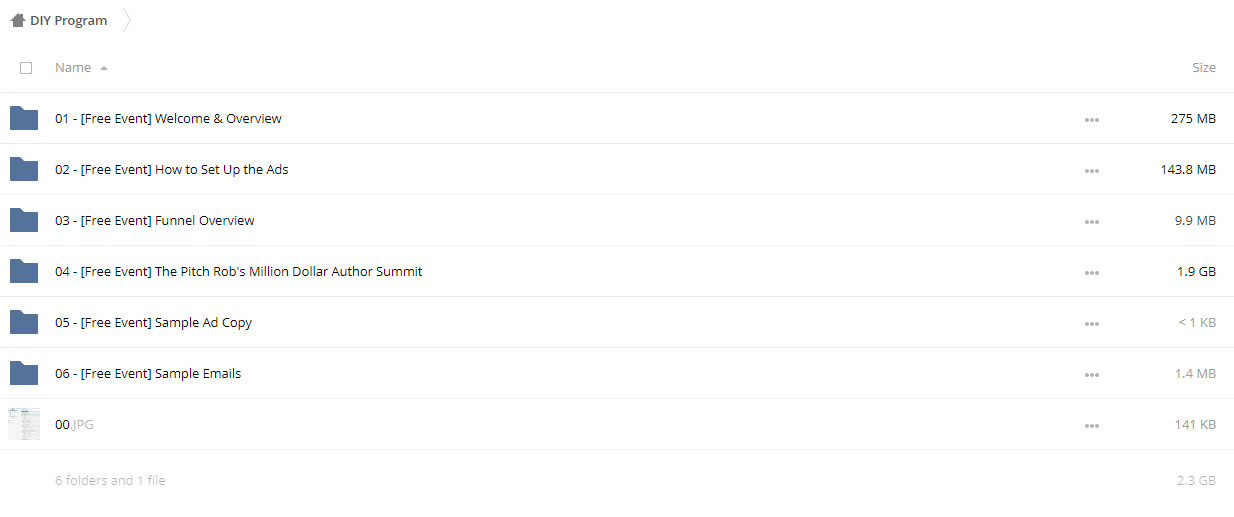1234x517 pixels.
Task: Open the three-dot menu for 03 Funnel Overview
Action: (1091, 222)
